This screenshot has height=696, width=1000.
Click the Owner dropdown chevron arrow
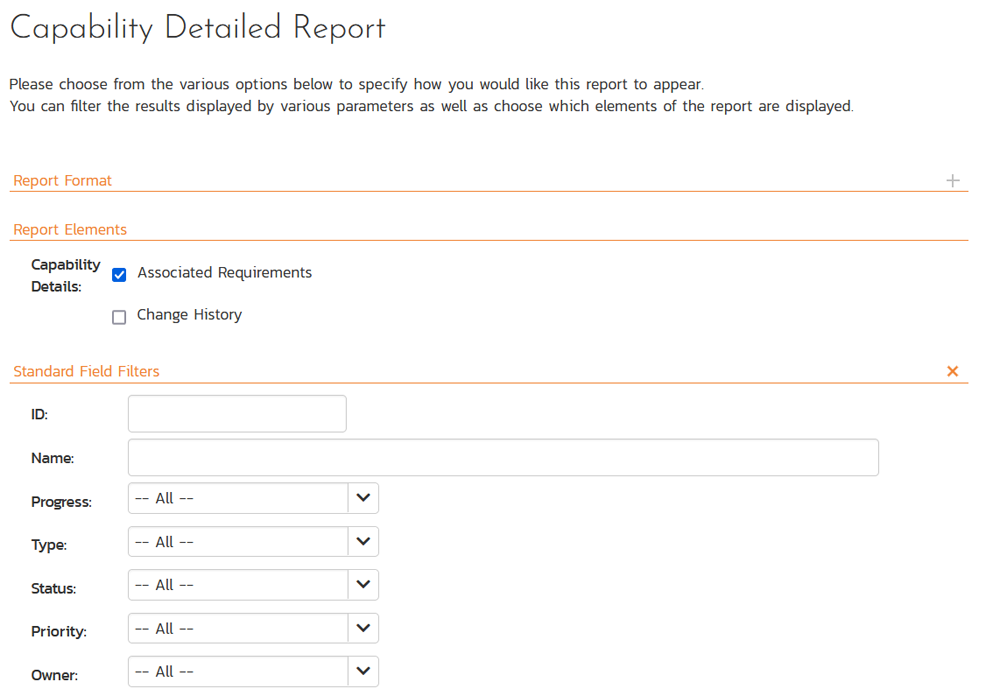[x=363, y=672]
